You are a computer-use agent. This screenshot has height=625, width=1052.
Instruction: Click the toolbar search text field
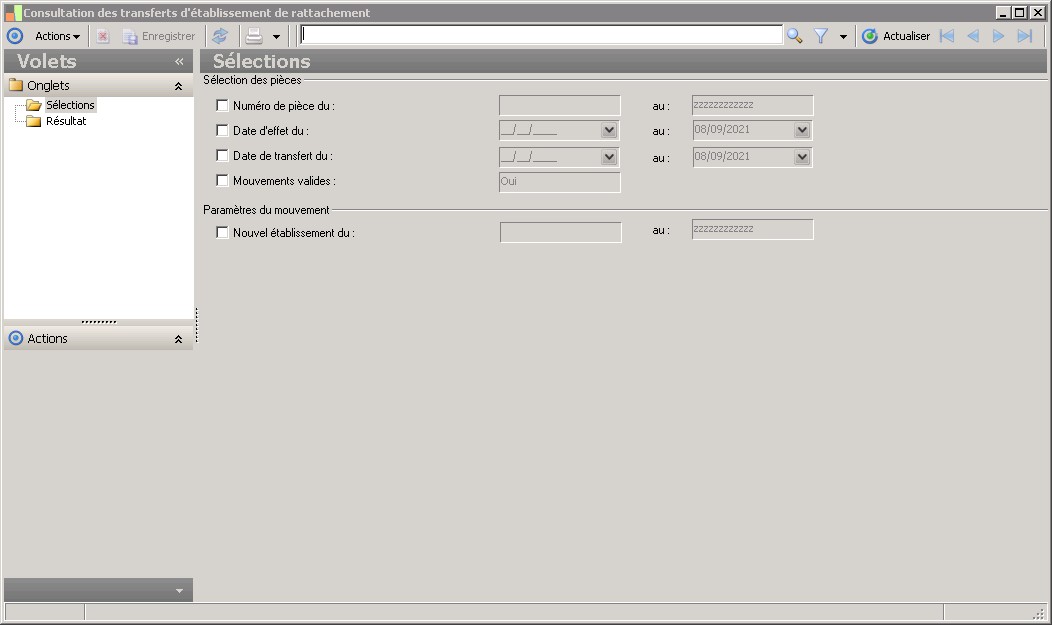click(541, 36)
